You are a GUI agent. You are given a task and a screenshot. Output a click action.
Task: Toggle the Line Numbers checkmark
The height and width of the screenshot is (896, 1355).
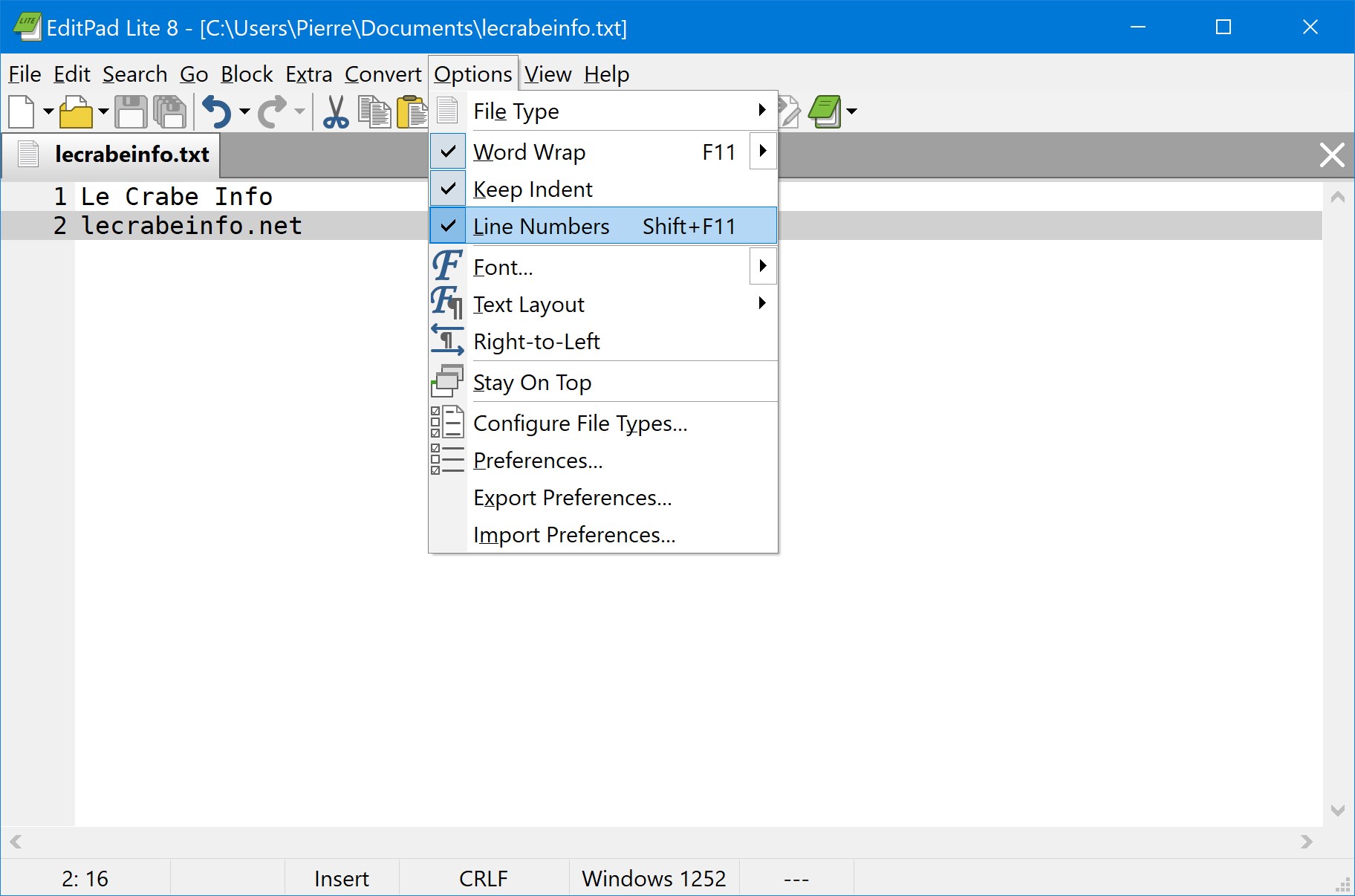[448, 226]
